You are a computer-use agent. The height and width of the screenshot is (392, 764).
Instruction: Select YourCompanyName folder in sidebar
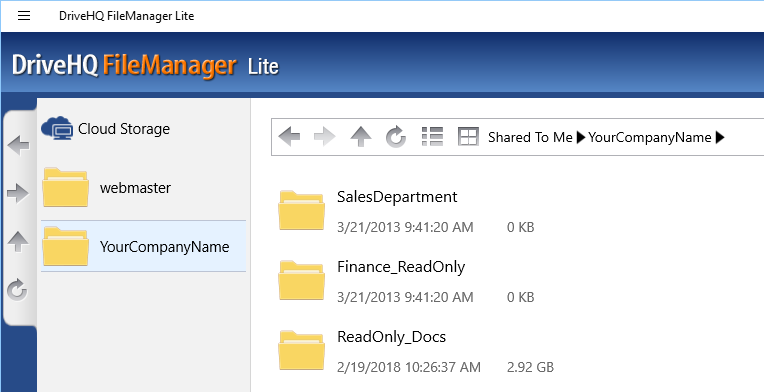(143, 246)
